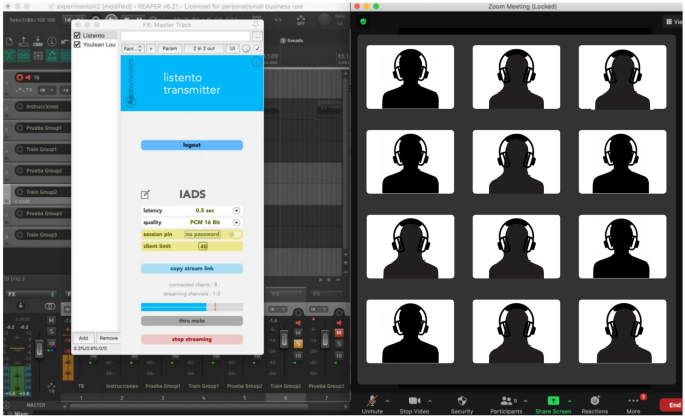Click Unmute microphone icon in Zoom
The height and width of the screenshot is (418, 685).
tap(373, 398)
